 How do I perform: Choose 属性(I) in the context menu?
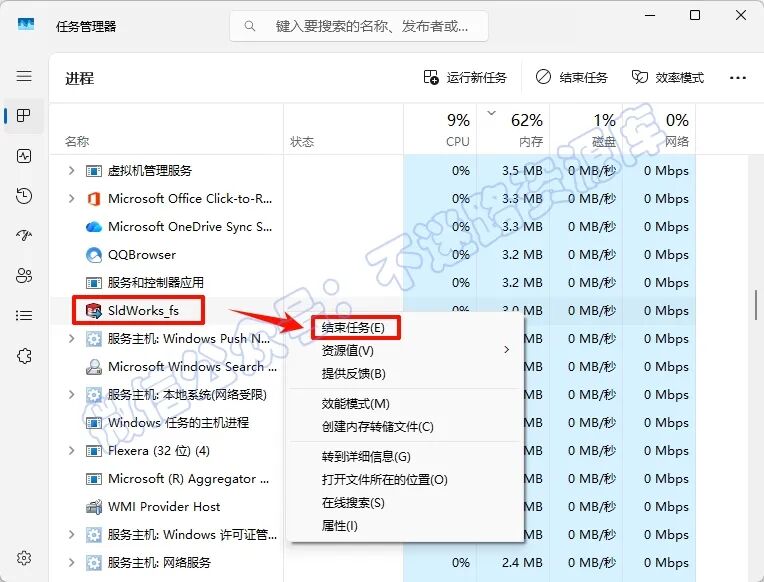click(x=406, y=525)
